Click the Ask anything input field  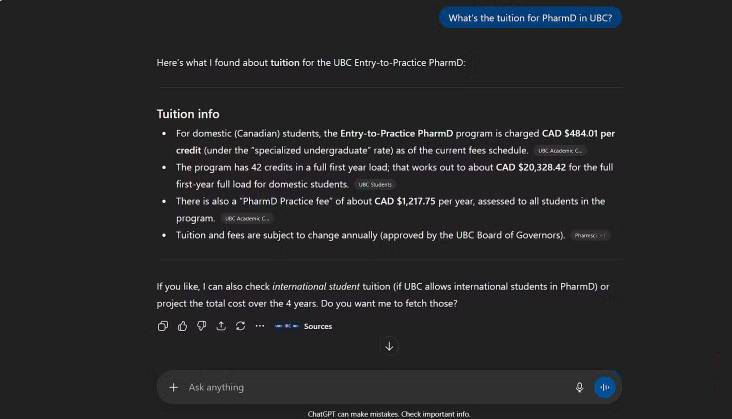pos(370,387)
